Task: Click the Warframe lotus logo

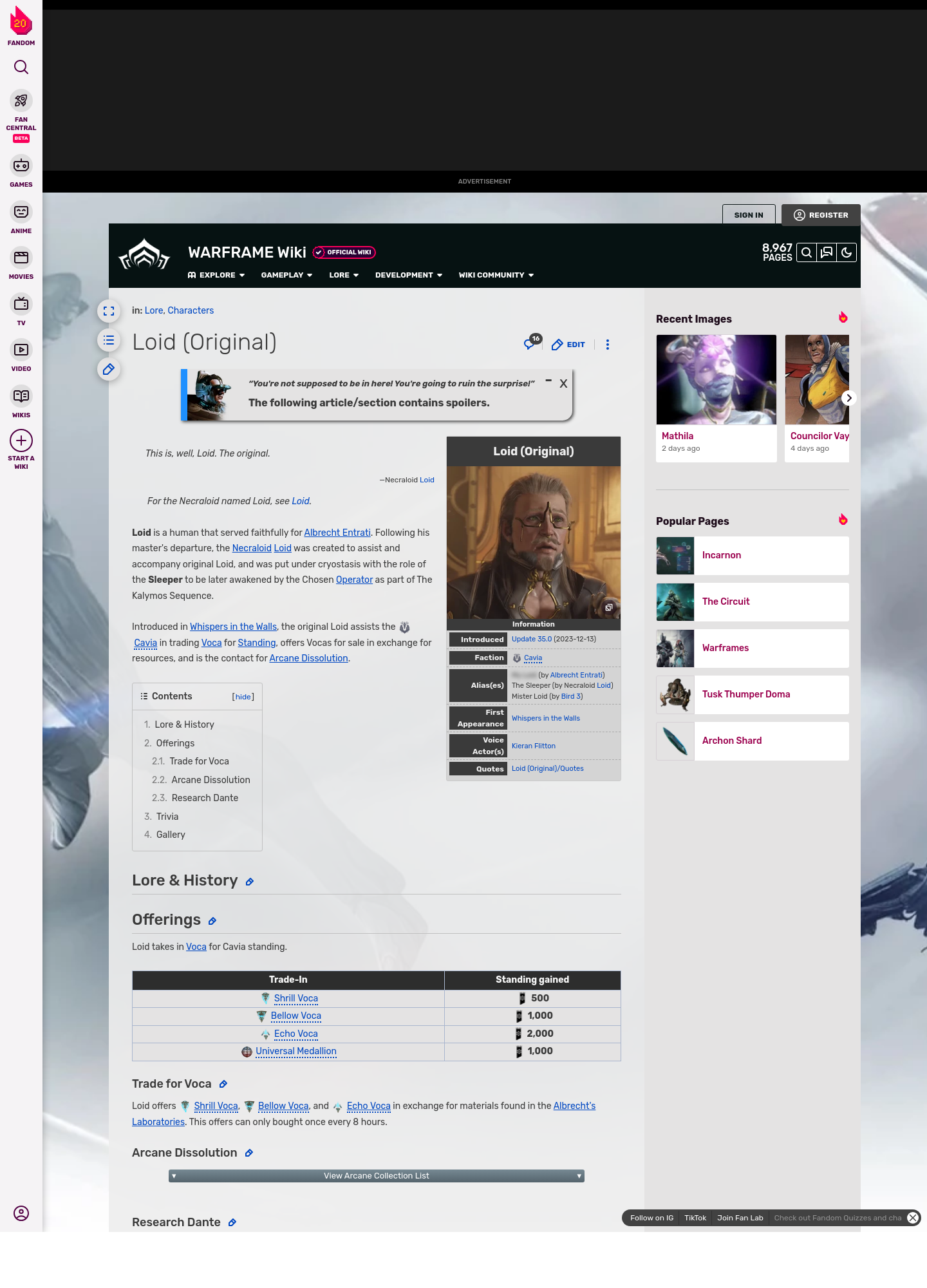Action: [144, 254]
